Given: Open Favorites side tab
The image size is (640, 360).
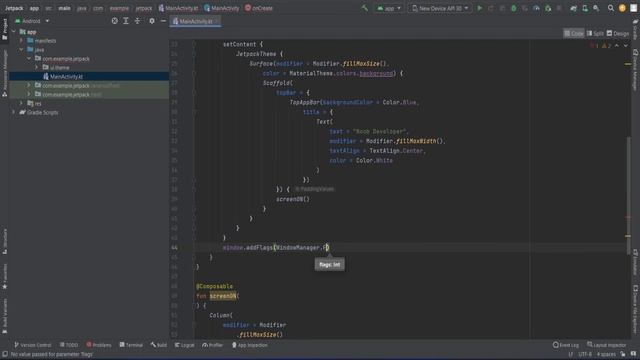Looking at the screenshot, I should point(4,277).
